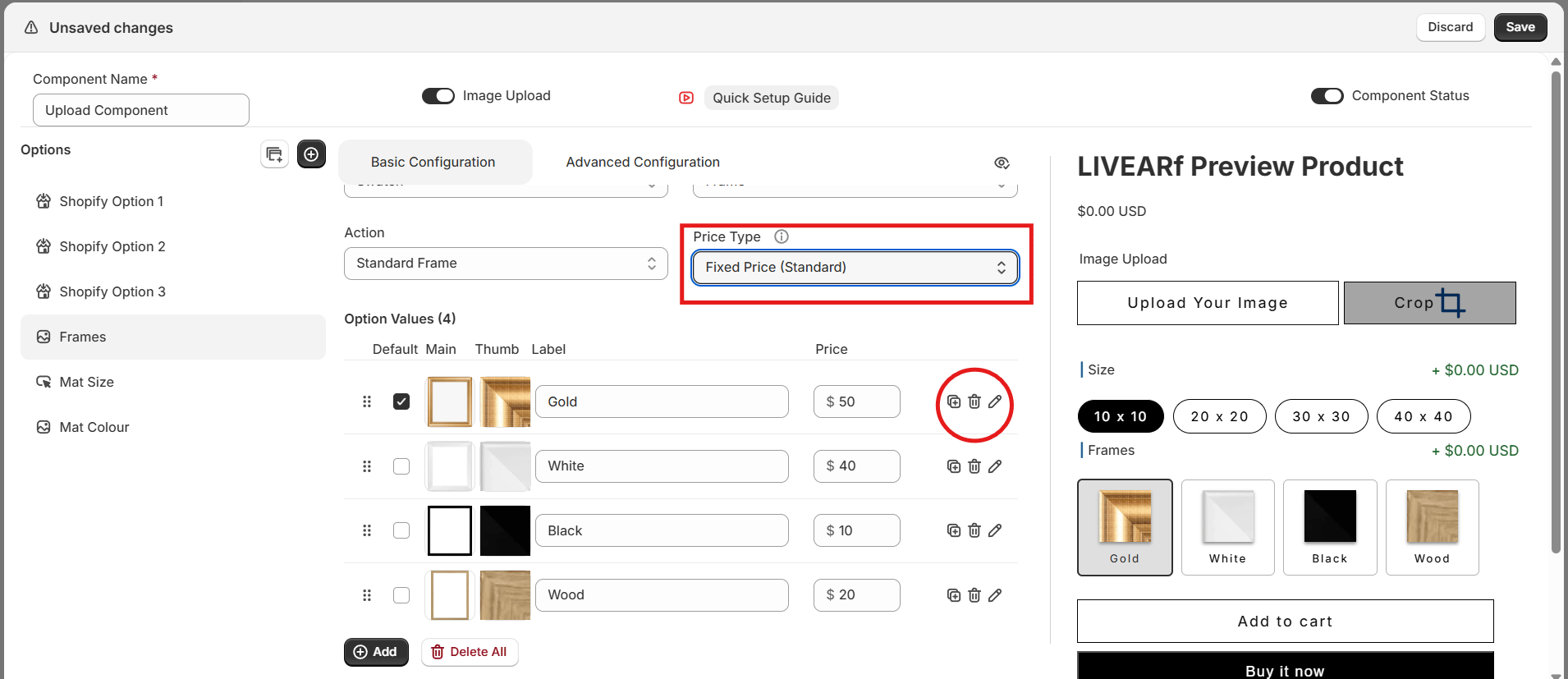Viewport: 1568px width, 679px height.
Task: Click the Save button
Action: tap(1520, 27)
